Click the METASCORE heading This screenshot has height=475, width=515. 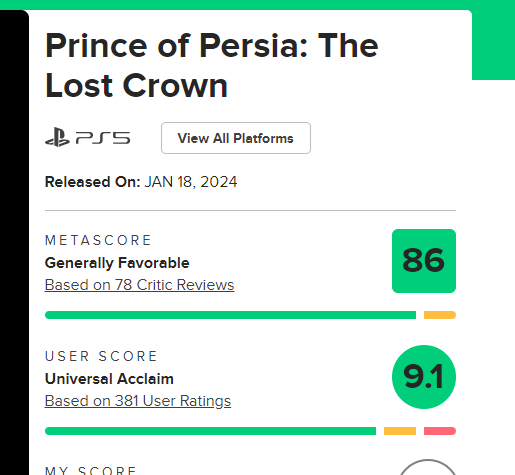[x=98, y=240]
